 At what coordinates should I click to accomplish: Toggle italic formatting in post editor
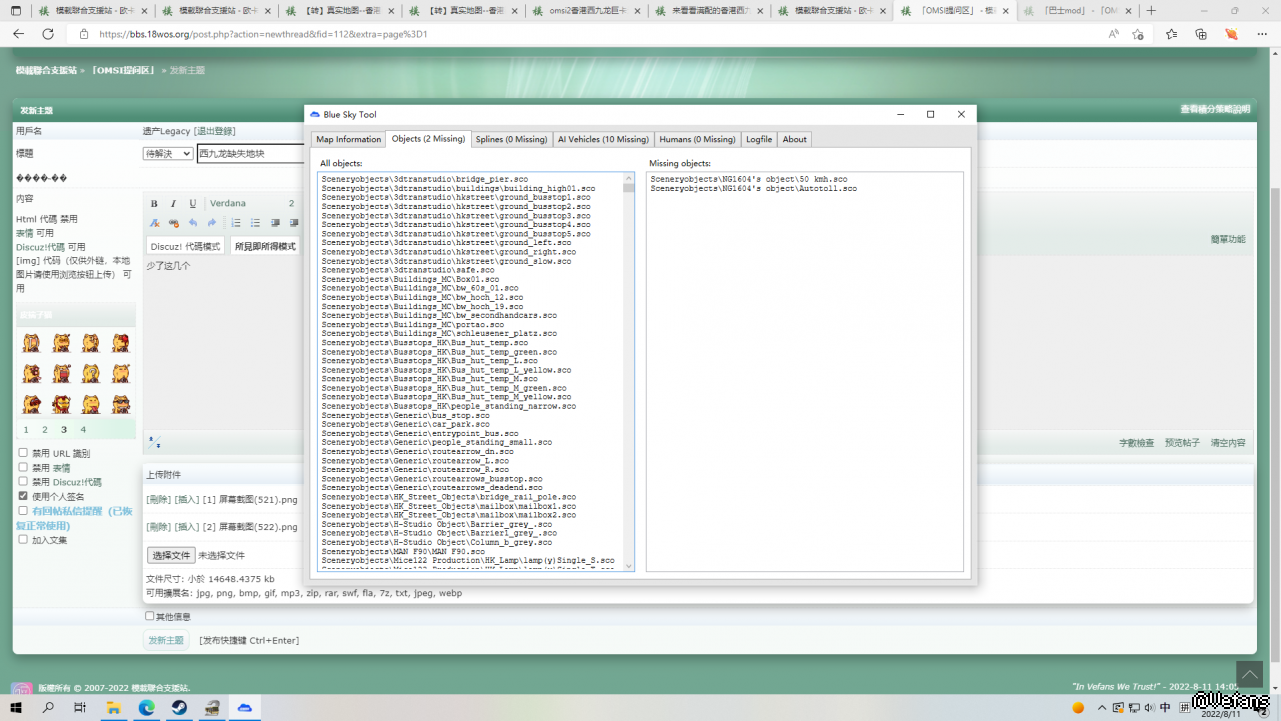tap(173, 204)
